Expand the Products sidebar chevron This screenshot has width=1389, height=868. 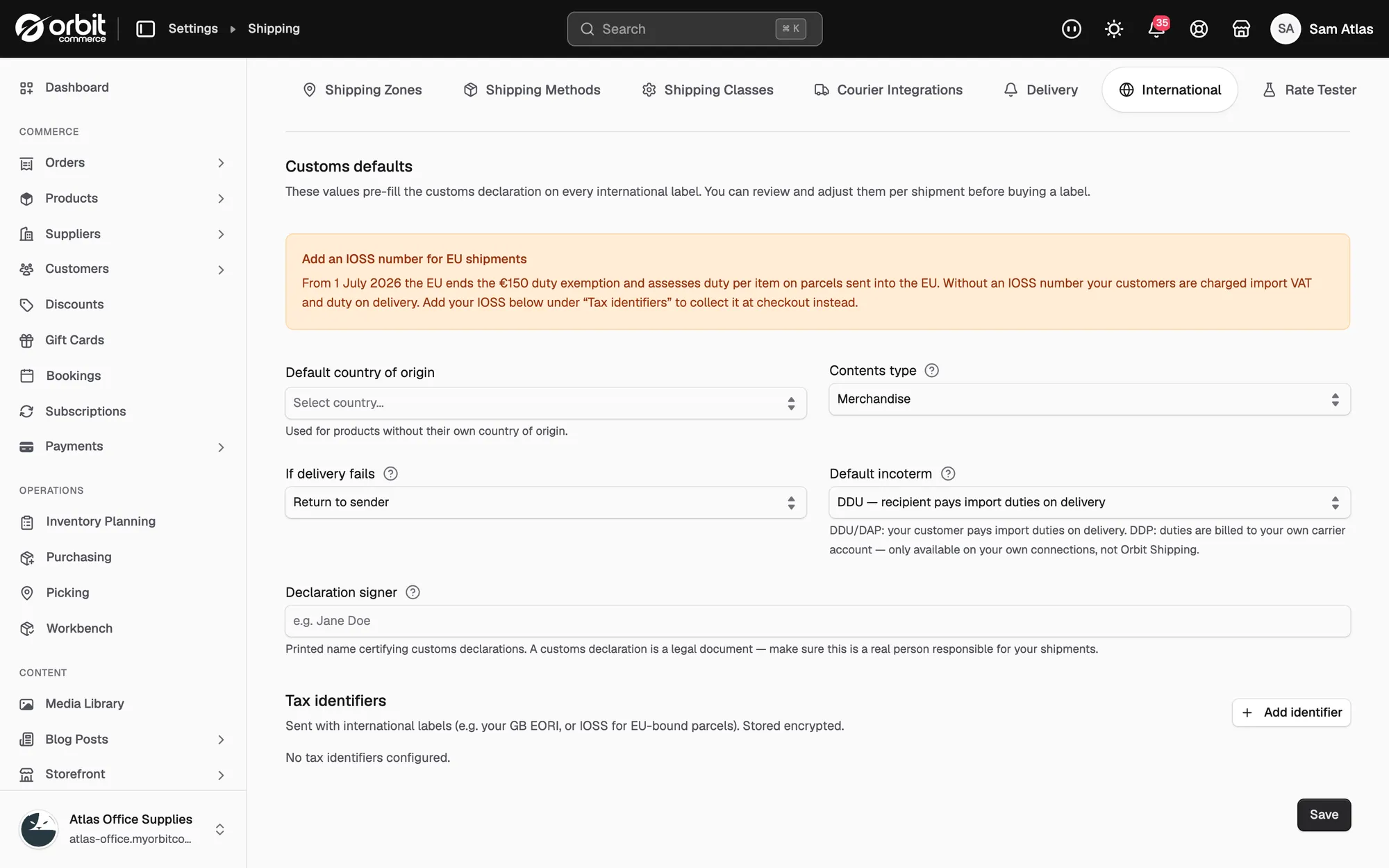tap(221, 199)
